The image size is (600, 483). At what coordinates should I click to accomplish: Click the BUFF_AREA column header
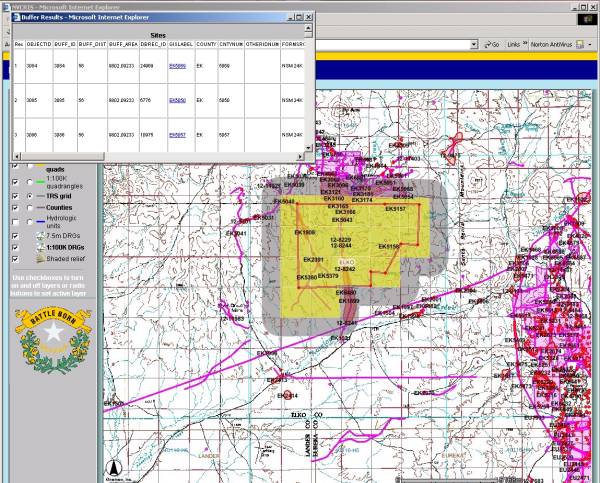123,44
